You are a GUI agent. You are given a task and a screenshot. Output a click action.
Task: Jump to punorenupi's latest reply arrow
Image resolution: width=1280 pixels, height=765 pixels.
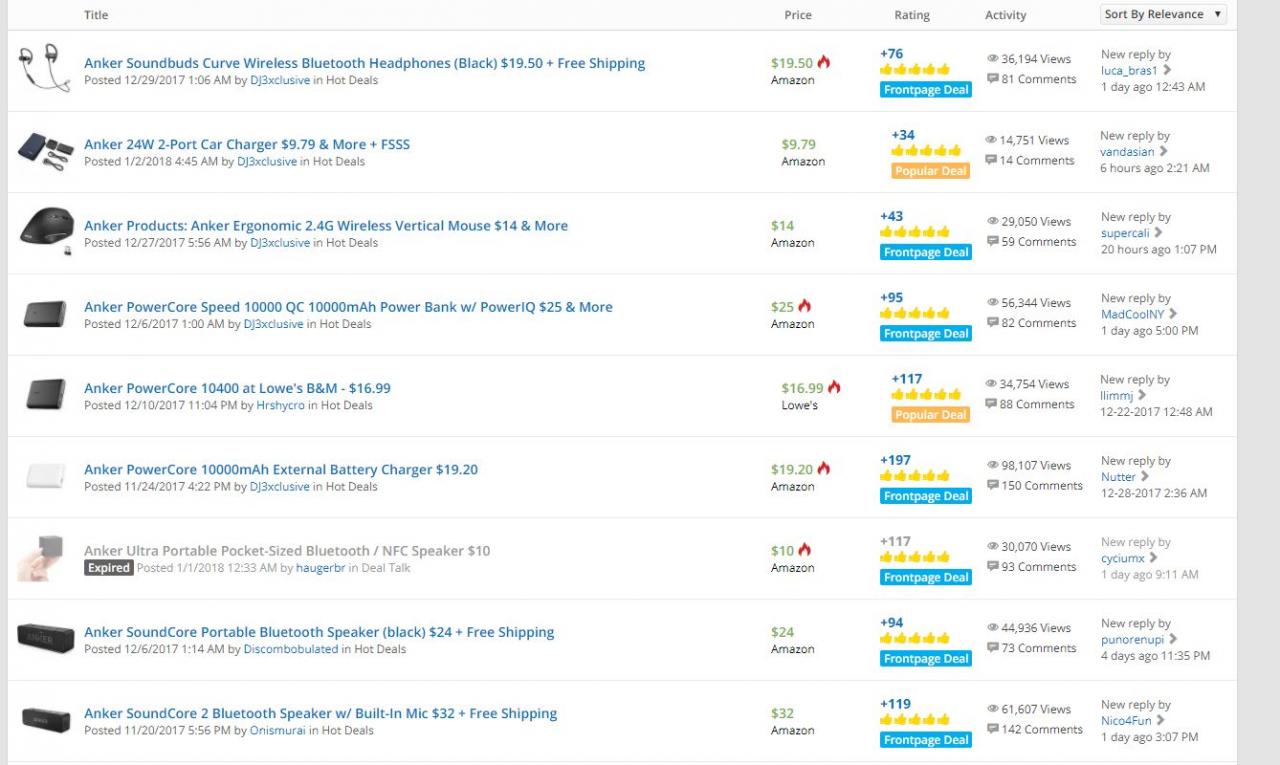tap(1173, 639)
